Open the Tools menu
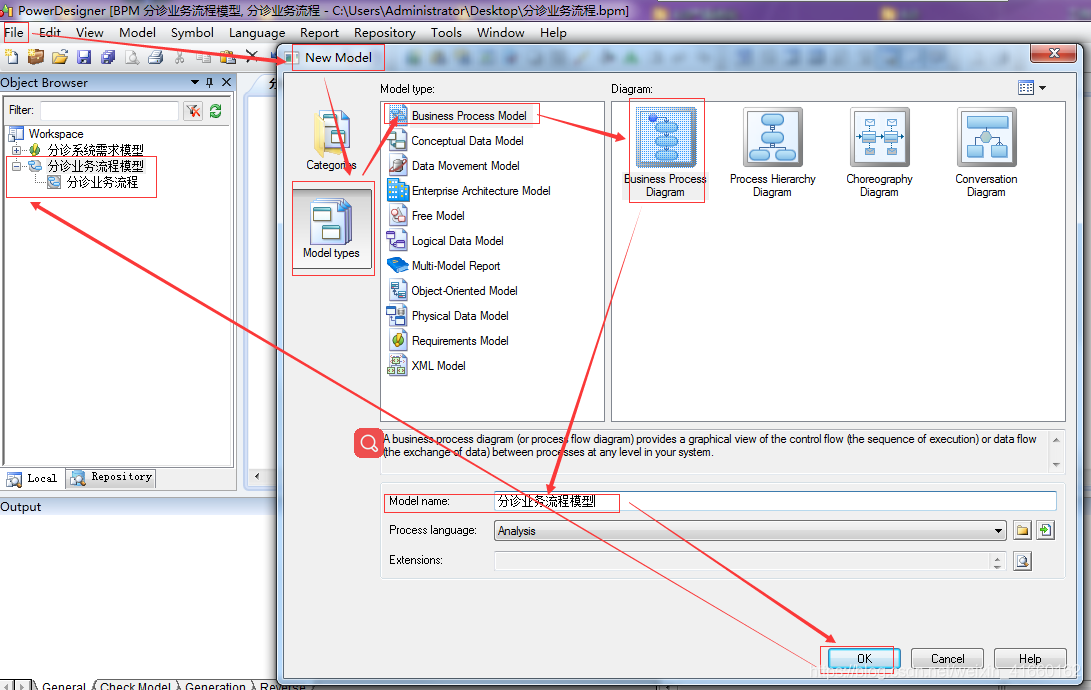The width and height of the screenshot is (1091, 690). 446,33
